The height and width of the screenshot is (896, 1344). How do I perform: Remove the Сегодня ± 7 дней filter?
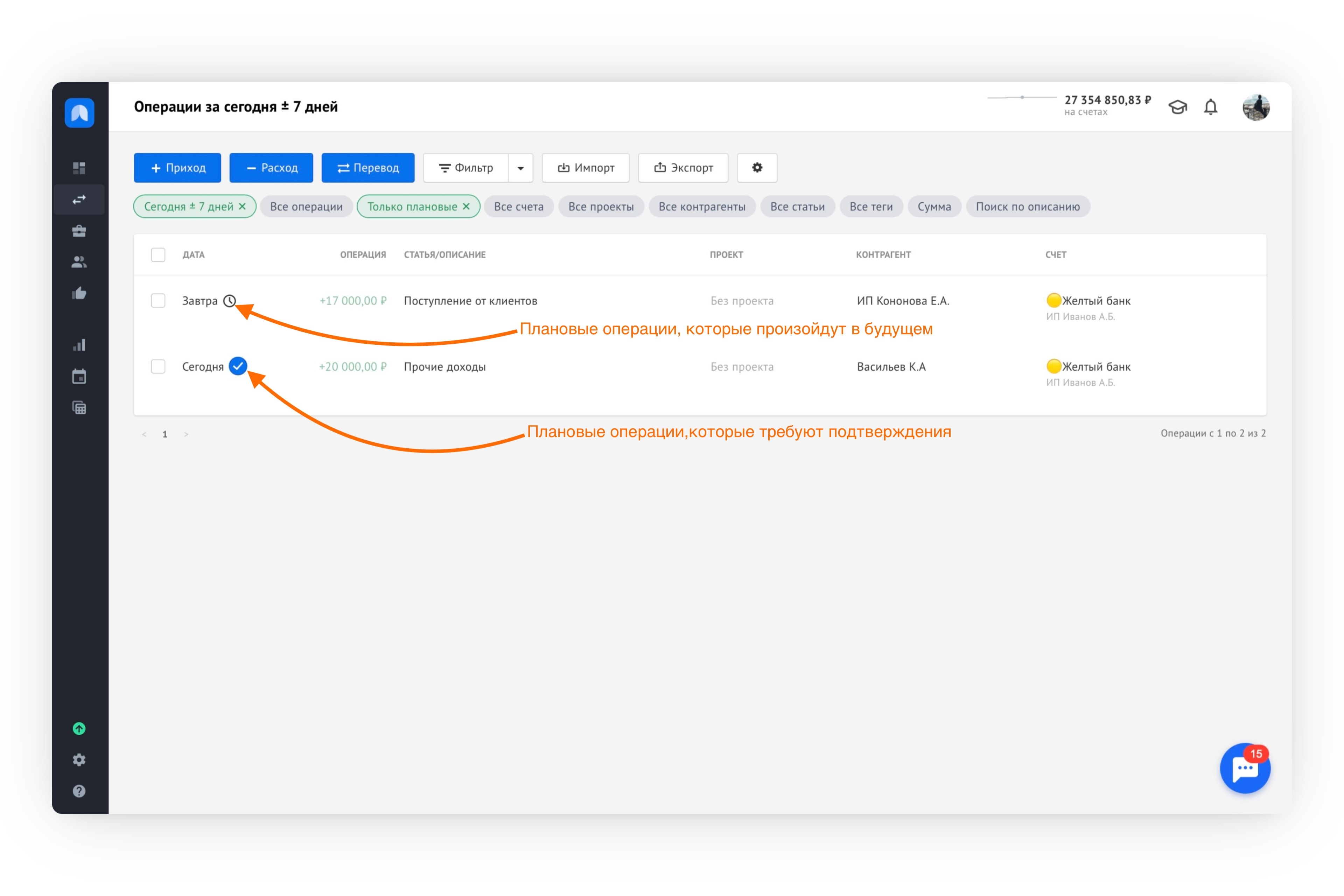tap(242, 206)
